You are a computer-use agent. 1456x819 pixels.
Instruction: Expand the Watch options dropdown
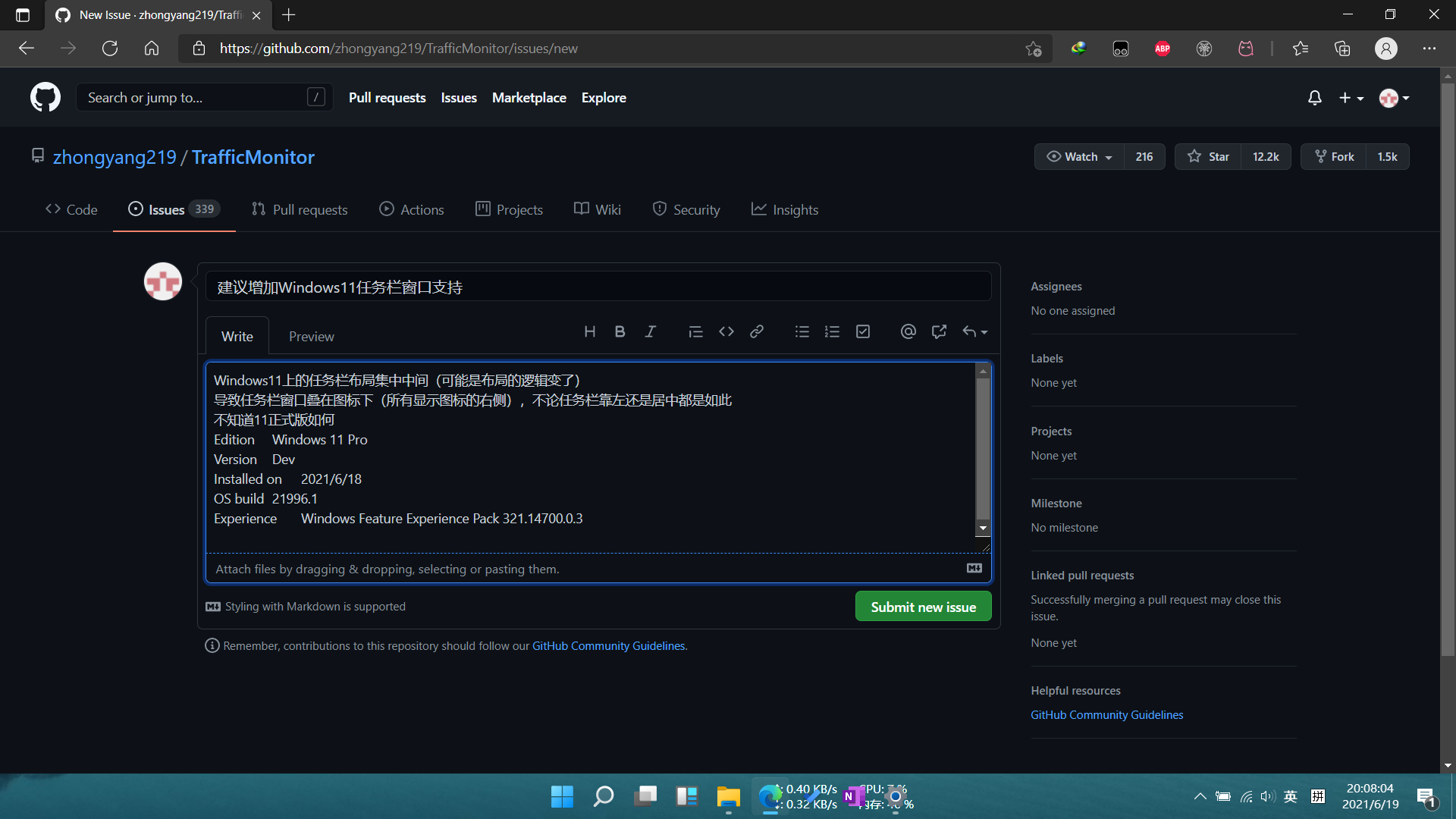1079,156
